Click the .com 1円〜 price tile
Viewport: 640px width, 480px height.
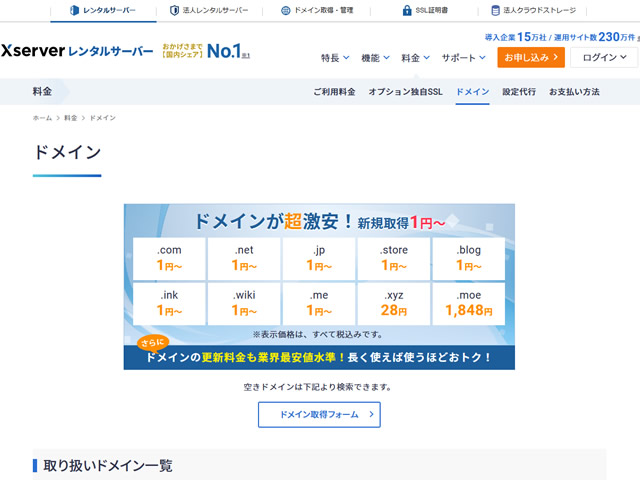(169, 258)
